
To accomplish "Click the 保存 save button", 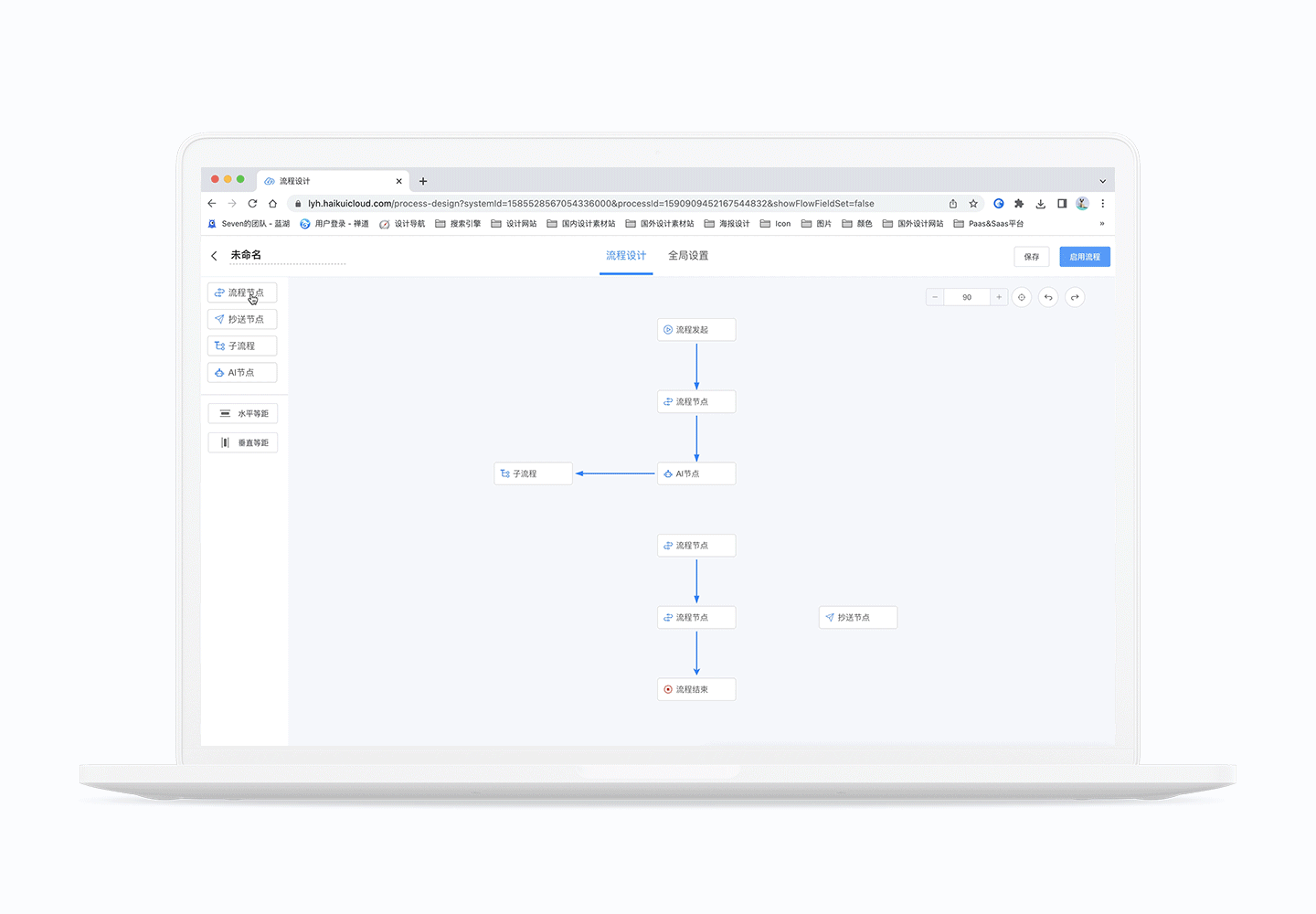I will tap(1031, 257).
